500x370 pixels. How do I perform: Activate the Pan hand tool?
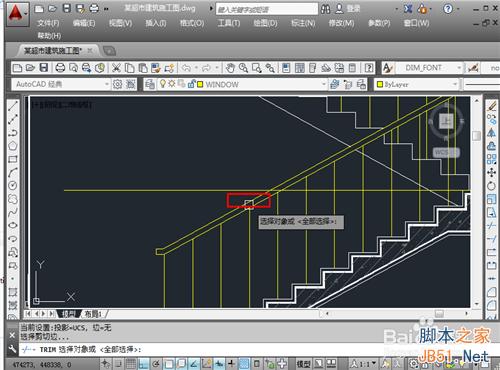click(x=230, y=68)
